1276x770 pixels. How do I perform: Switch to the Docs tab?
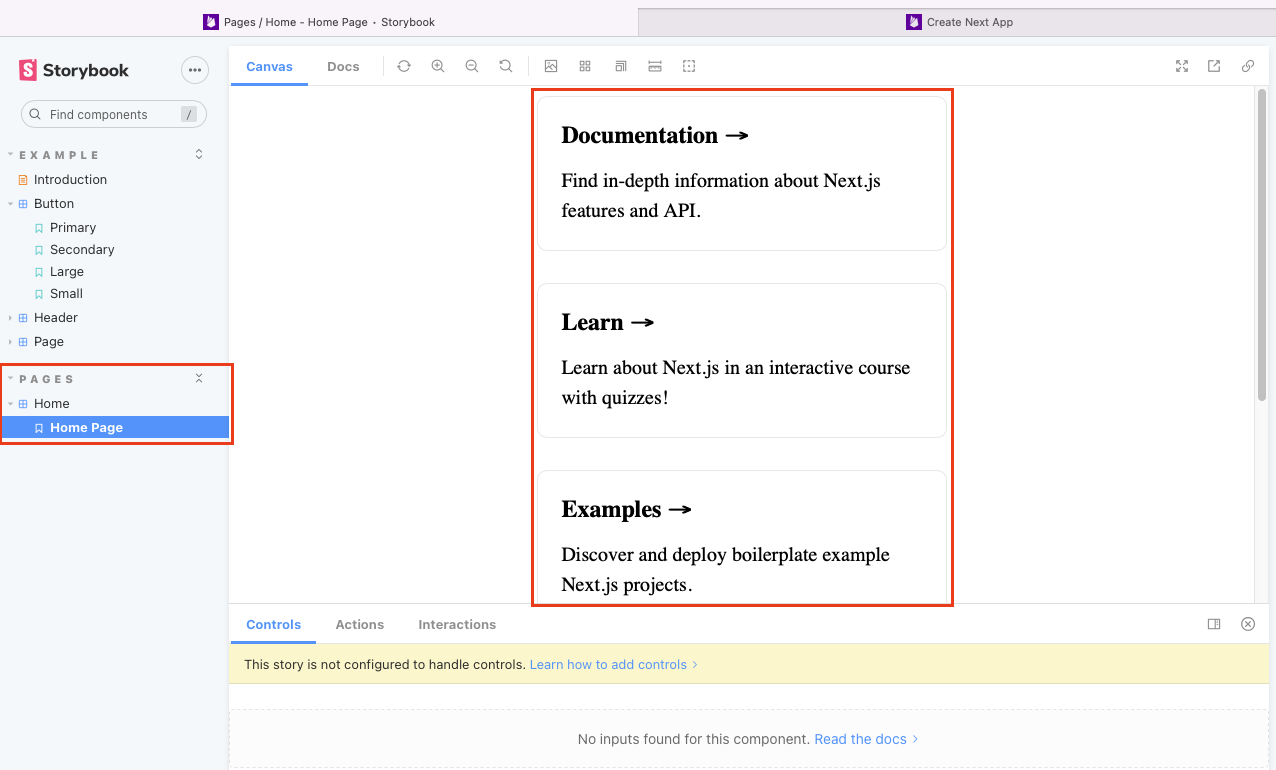coord(343,66)
